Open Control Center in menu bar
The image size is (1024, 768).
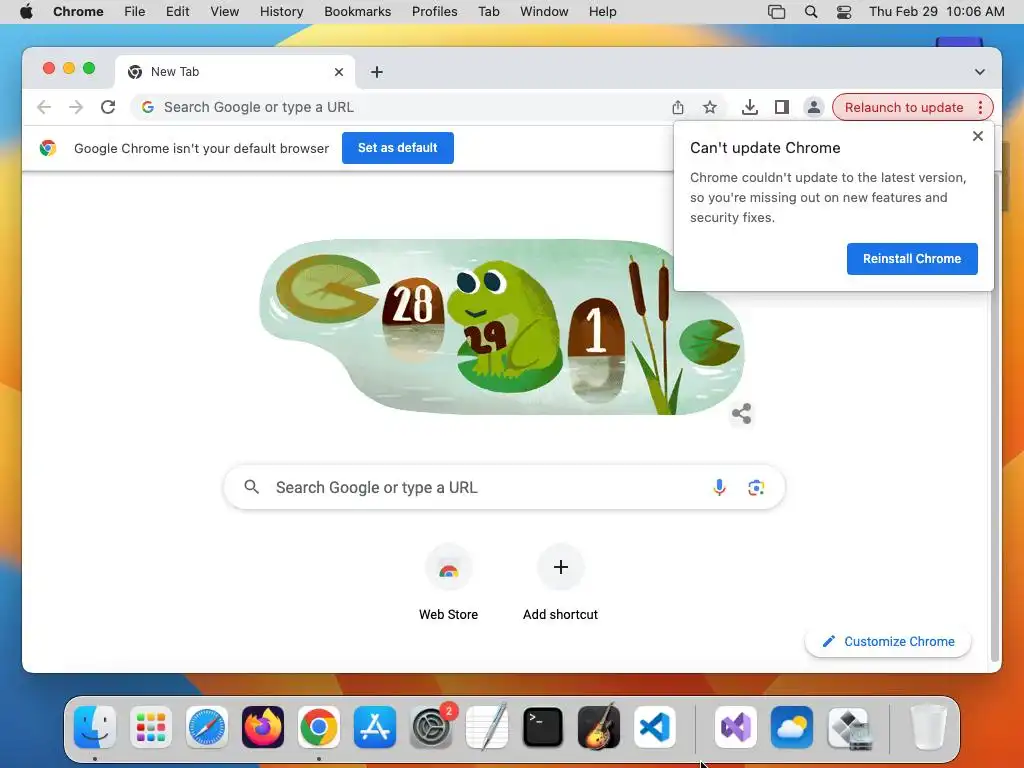844,12
